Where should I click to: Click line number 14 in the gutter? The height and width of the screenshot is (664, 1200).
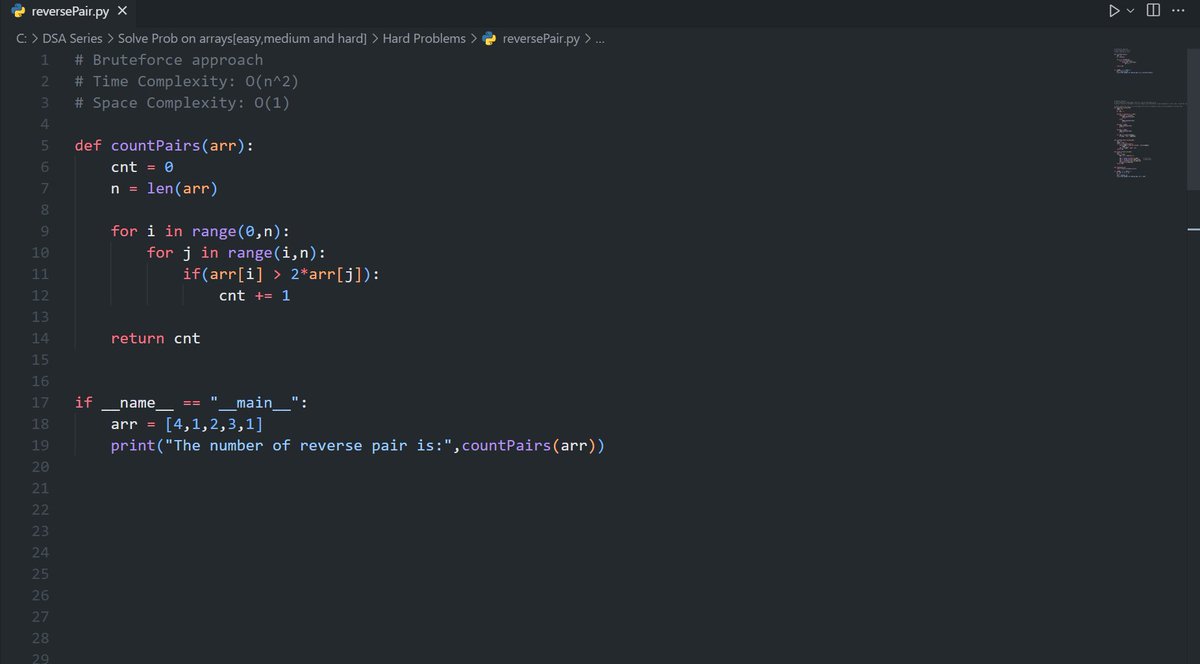(x=40, y=338)
